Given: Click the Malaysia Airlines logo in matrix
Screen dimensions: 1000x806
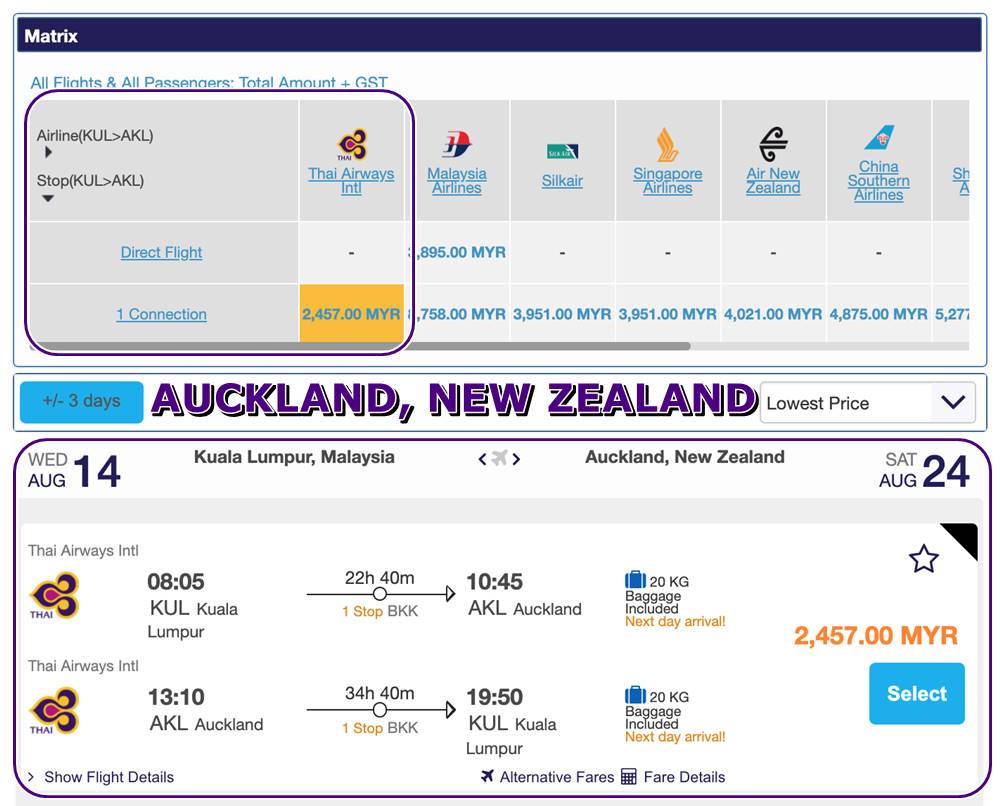Looking at the screenshot, I should (457, 143).
